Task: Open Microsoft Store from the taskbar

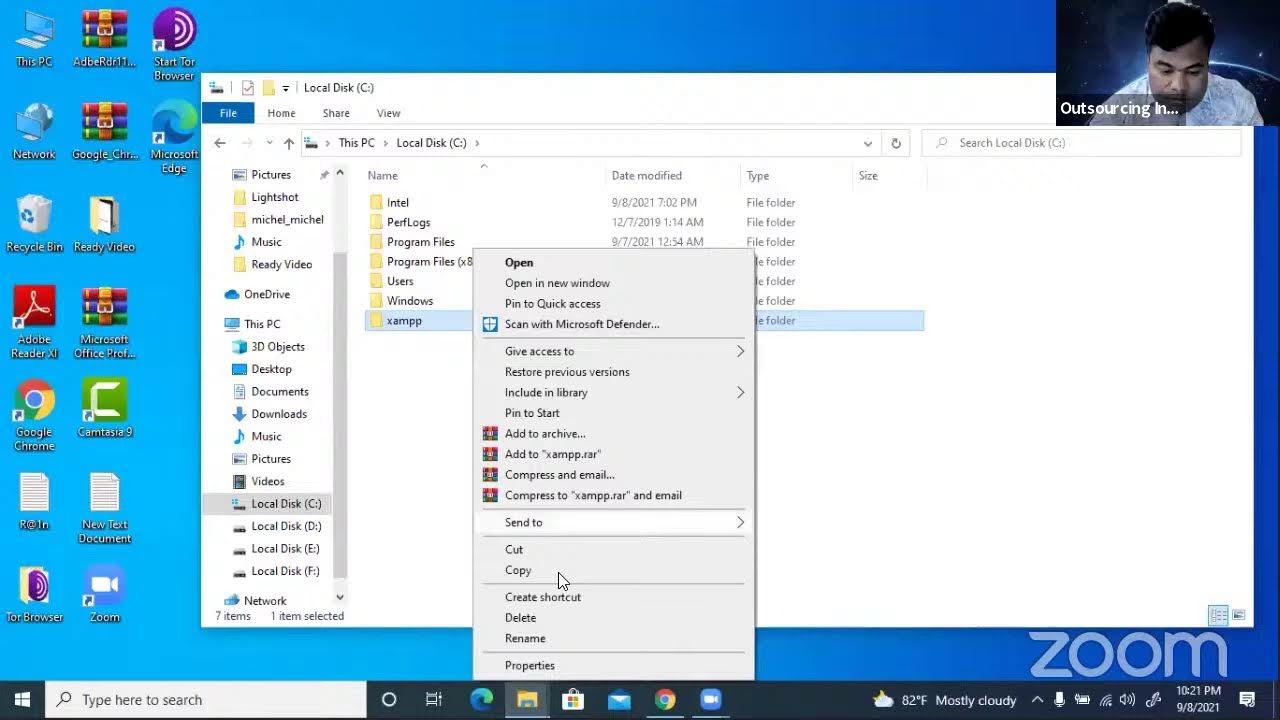Action: 573,700
